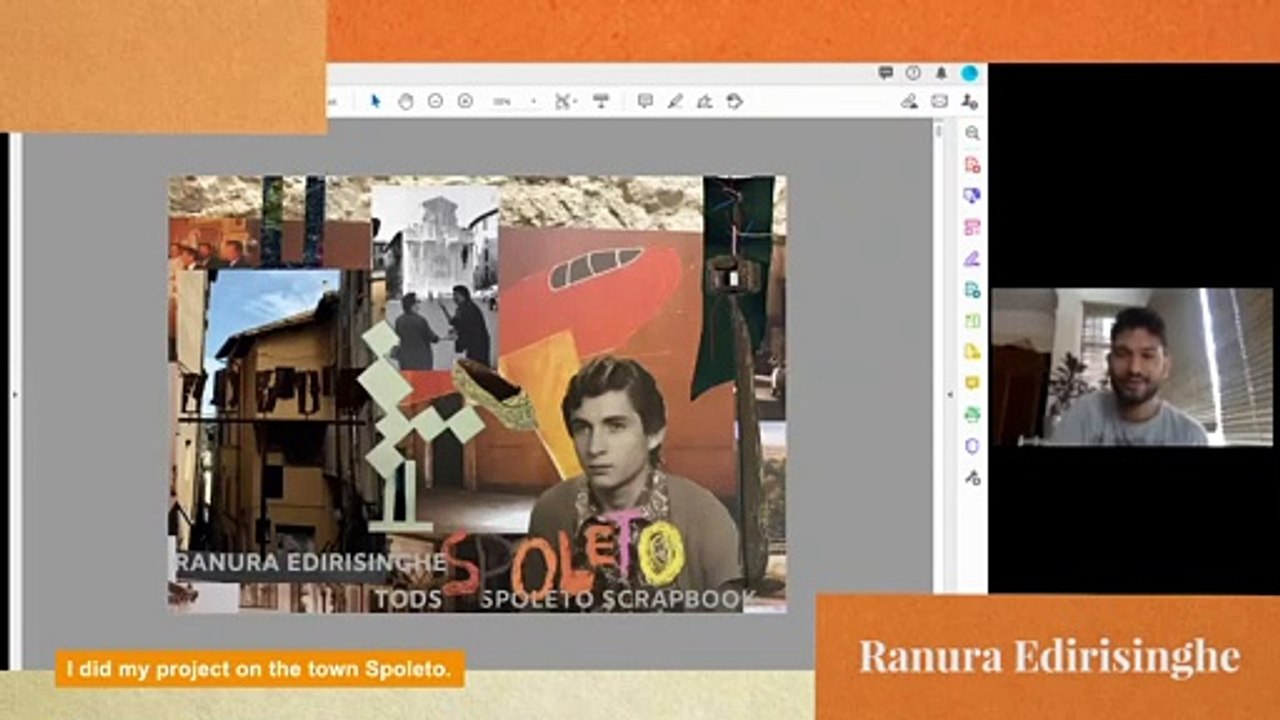The image size is (1280, 720).
Task: View notifications bell
Action: (x=941, y=73)
